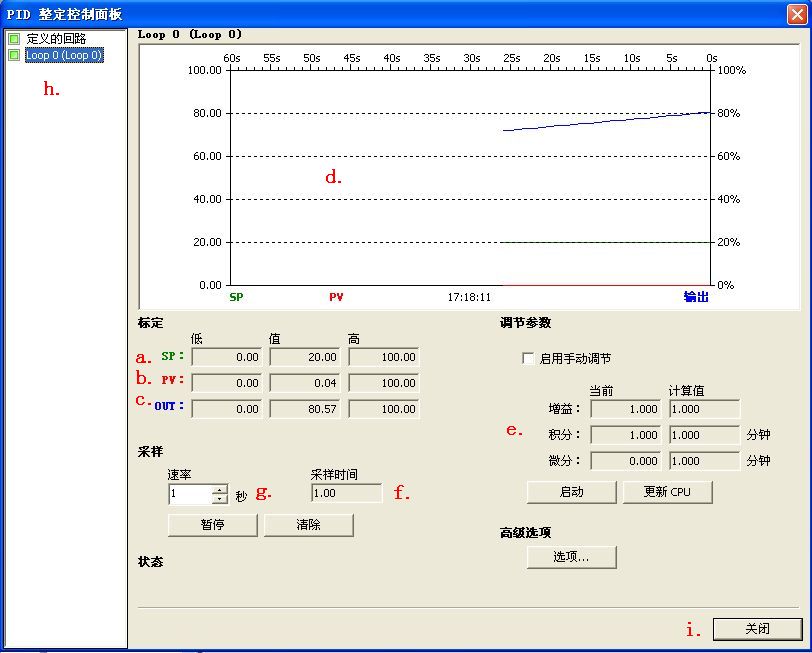Click the green icon beside 定义的回路
812x653 pixels.
(14, 38)
